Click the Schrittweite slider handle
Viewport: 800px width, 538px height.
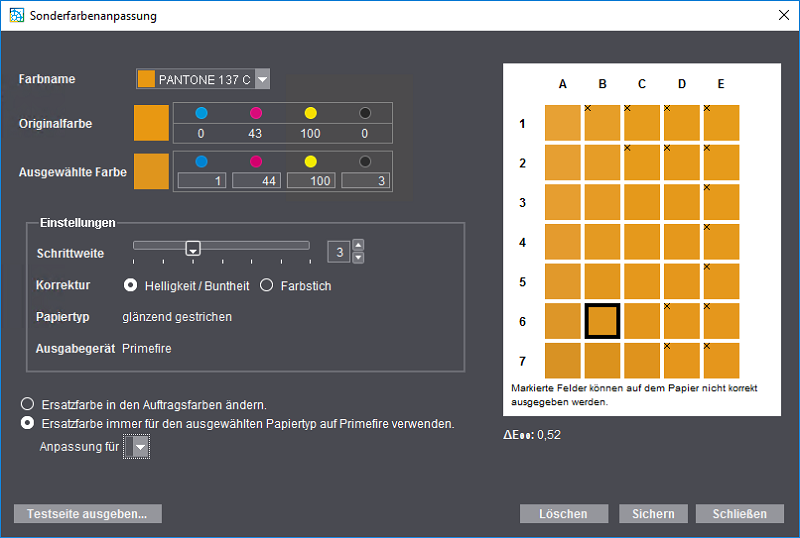click(194, 248)
